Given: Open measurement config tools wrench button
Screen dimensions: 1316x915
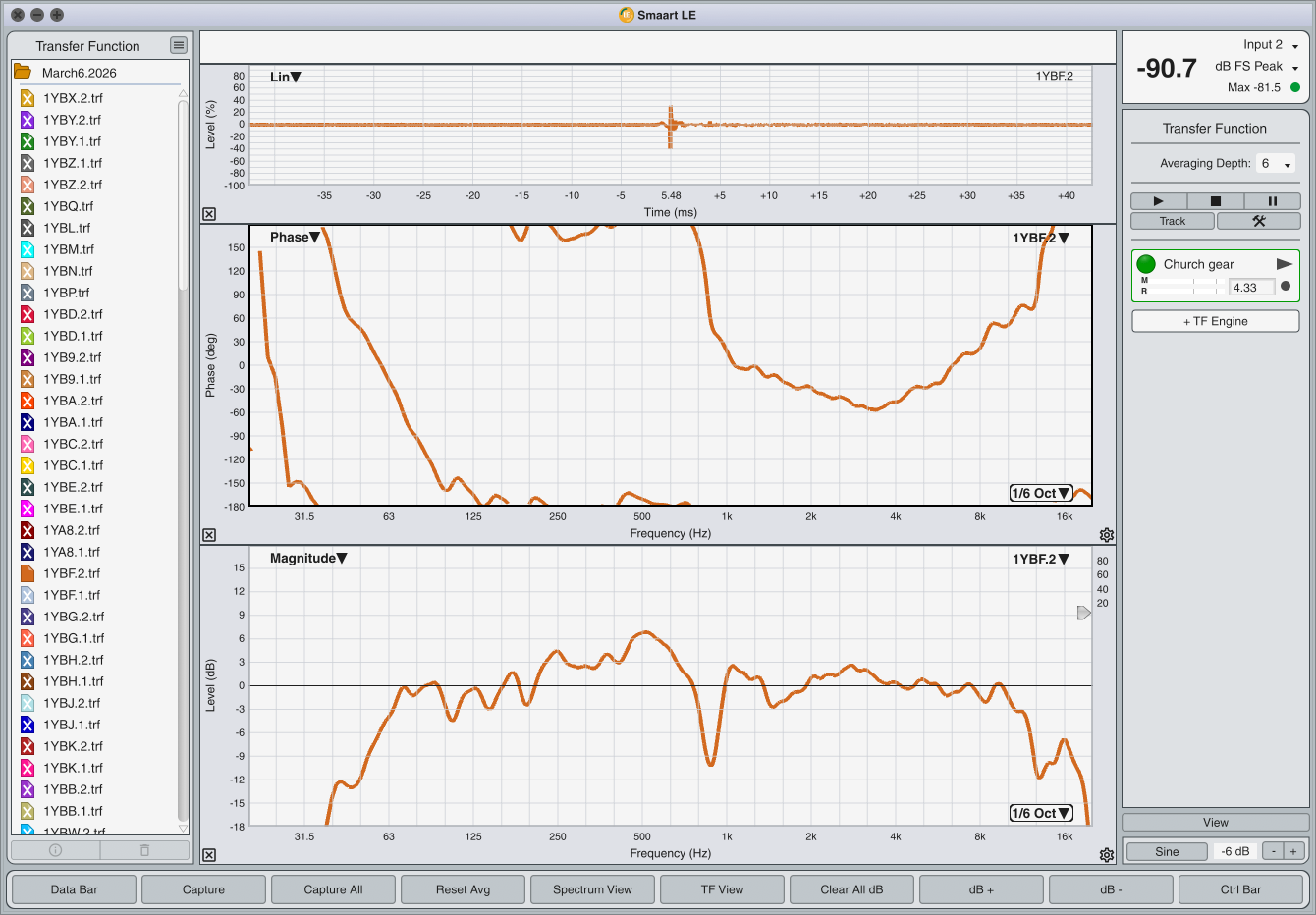Looking at the screenshot, I should [1258, 221].
